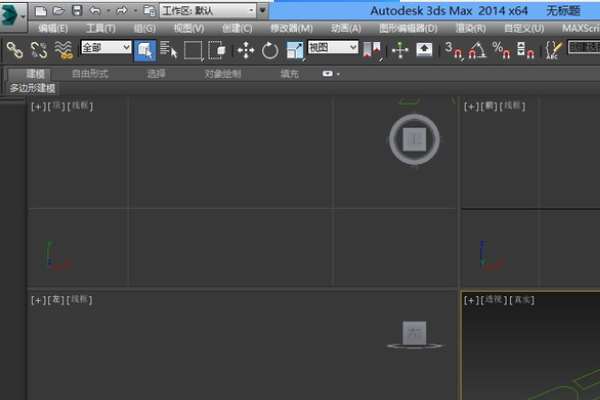
Task: Toggle the 3D Snaps button
Action: pyautogui.click(x=453, y=50)
